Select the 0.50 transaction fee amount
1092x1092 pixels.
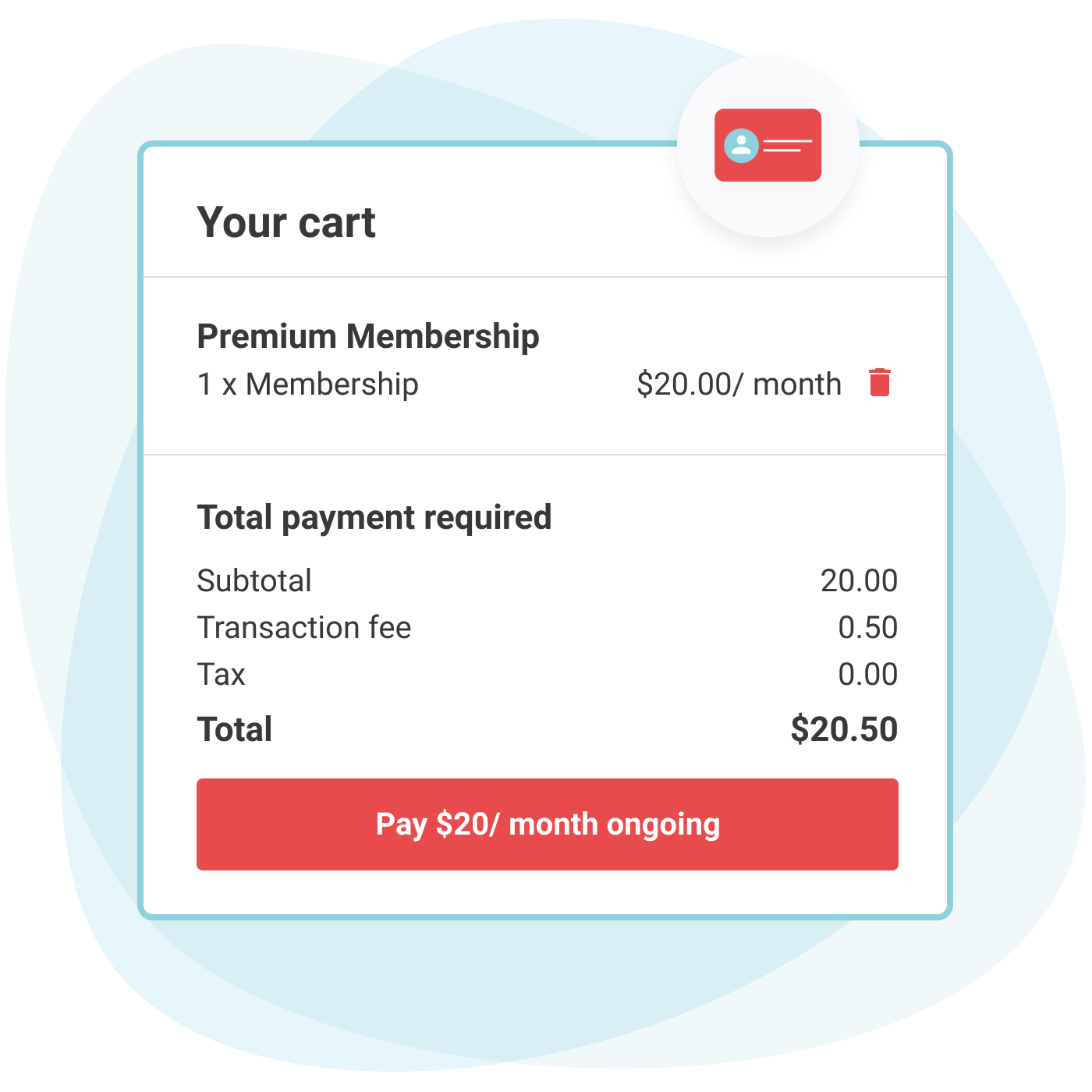(867, 628)
